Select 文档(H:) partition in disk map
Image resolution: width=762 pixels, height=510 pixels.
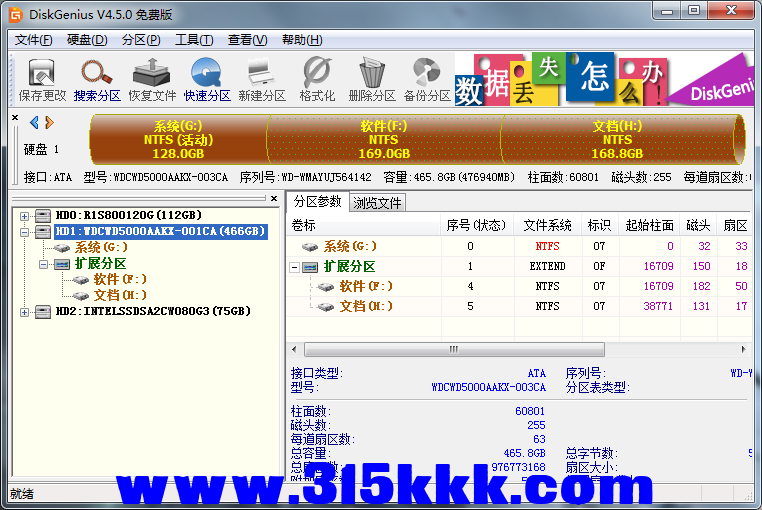click(x=618, y=140)
